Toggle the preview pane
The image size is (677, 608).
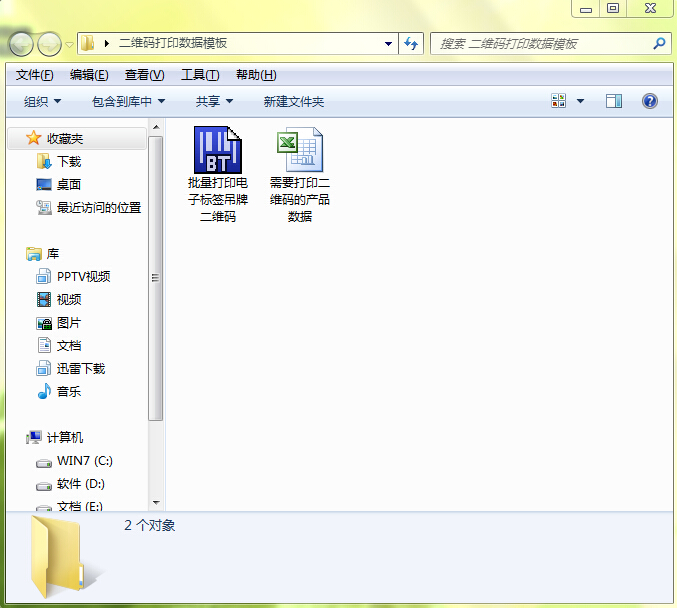614,101
